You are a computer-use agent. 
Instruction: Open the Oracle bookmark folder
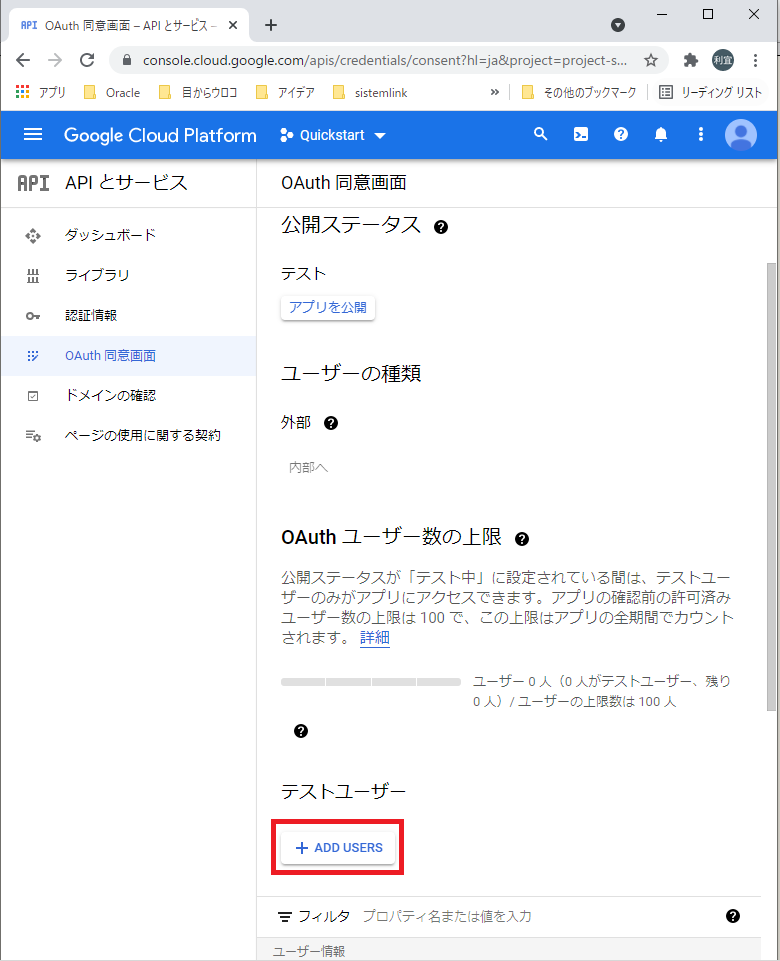[112, 93]
